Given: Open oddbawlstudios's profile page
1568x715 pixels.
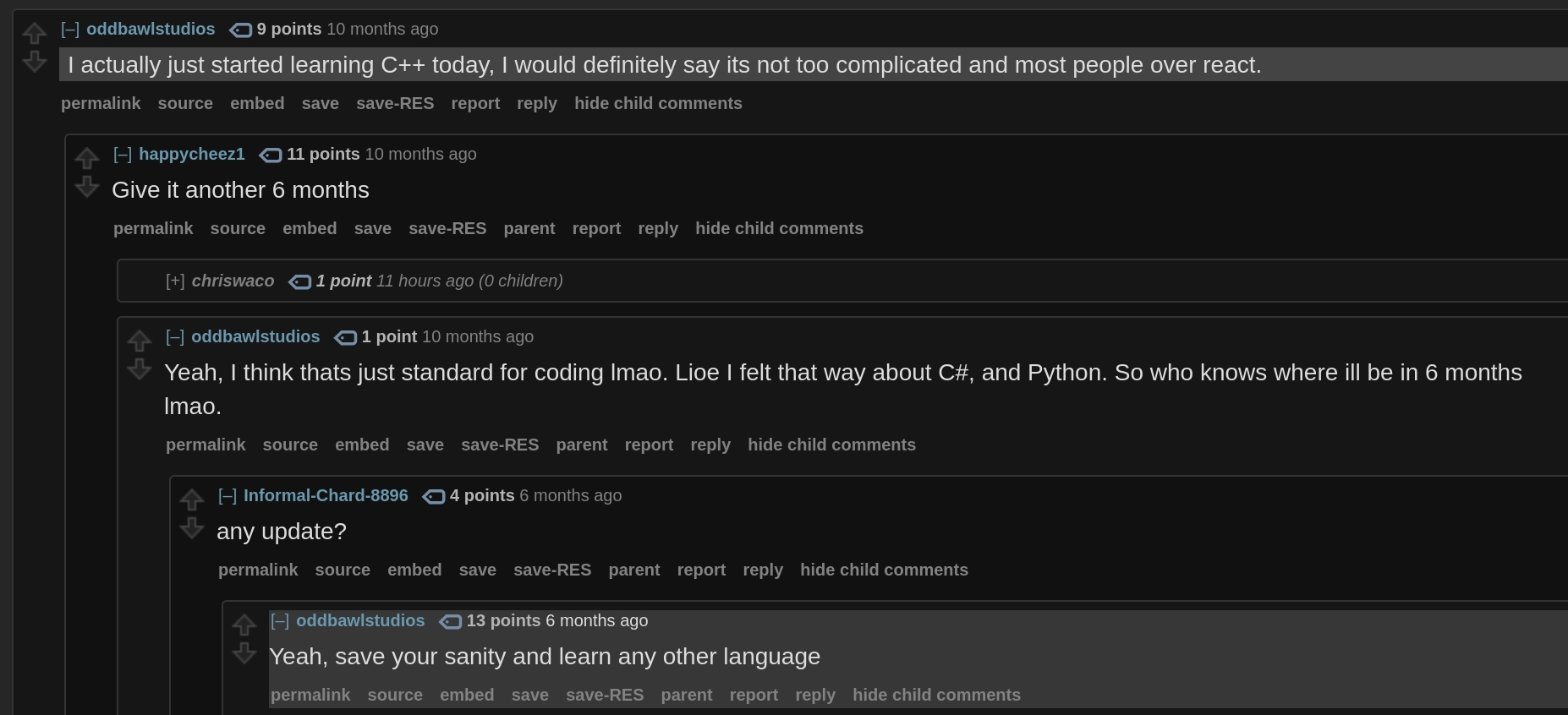Looking at the screenshot, I should 151,28.
